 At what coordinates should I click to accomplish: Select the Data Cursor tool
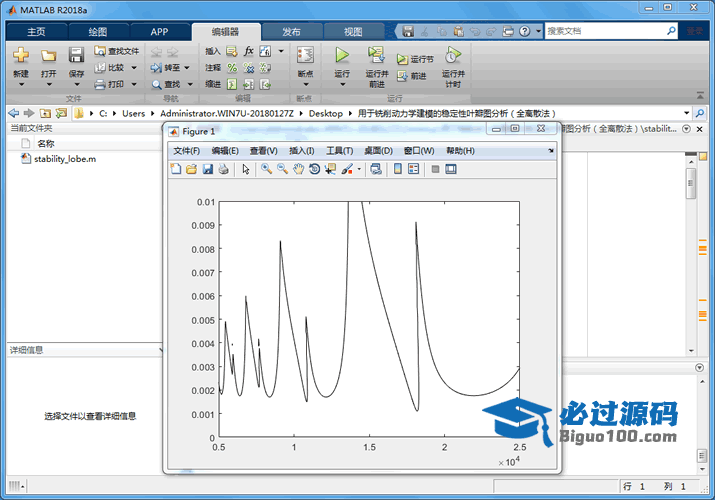330,169
